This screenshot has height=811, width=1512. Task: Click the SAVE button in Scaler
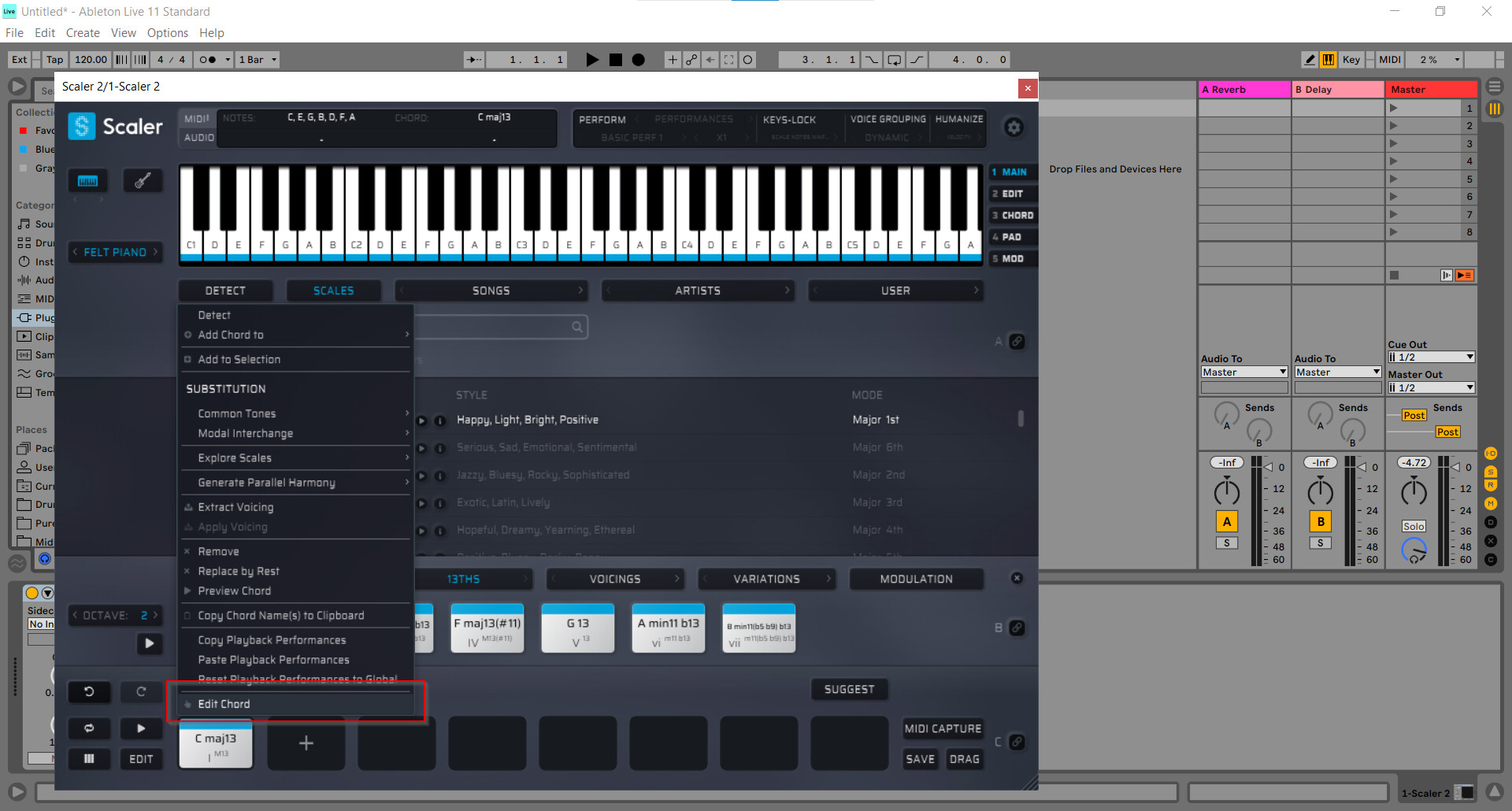[920, 759]
